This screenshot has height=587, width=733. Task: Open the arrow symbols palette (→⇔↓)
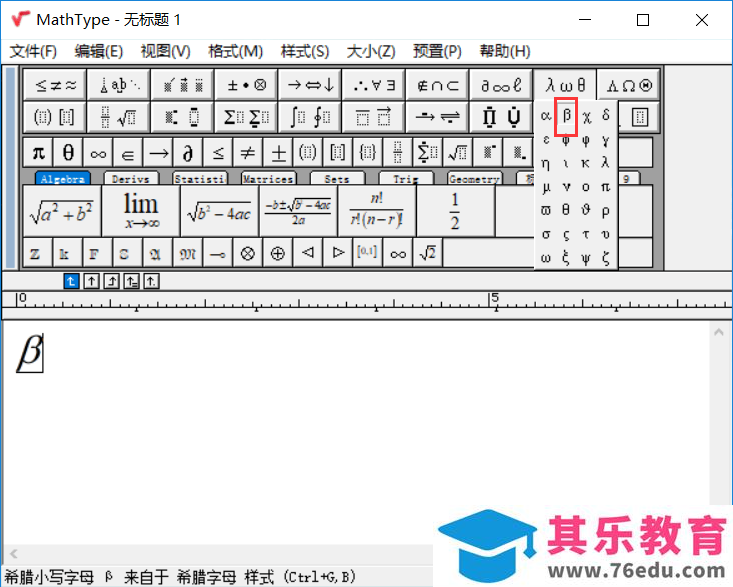coord(310,85)
